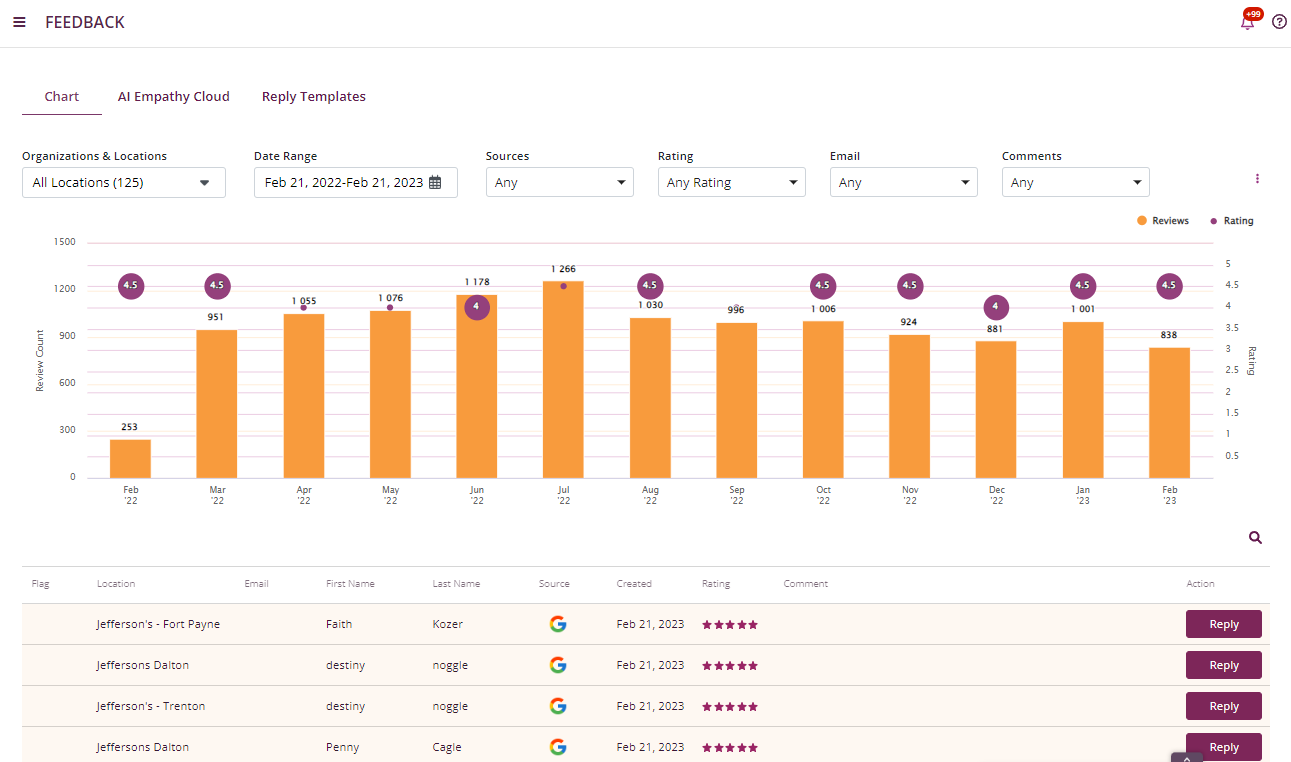Open the Comments filter dropdown

click(1075, 183)
